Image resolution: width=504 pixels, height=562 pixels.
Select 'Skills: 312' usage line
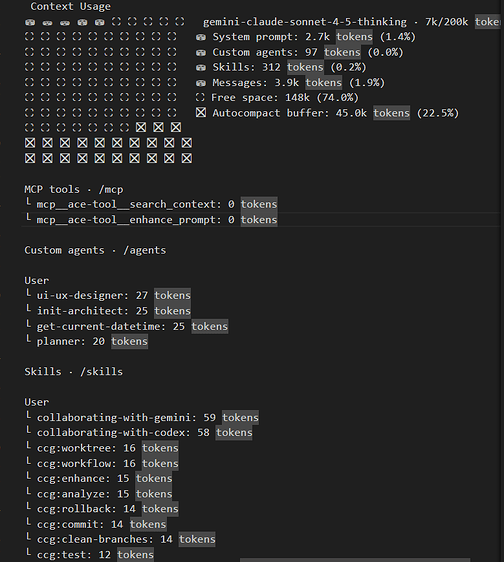289,67
